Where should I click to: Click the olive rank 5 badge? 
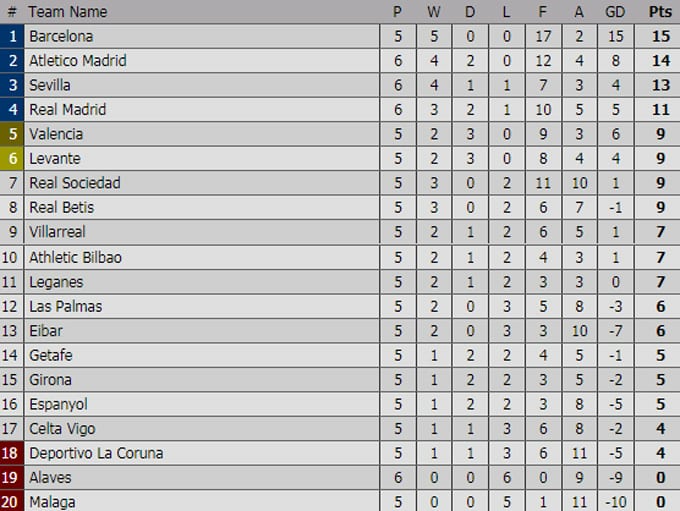pyautogui.click(x=12, y=134)
